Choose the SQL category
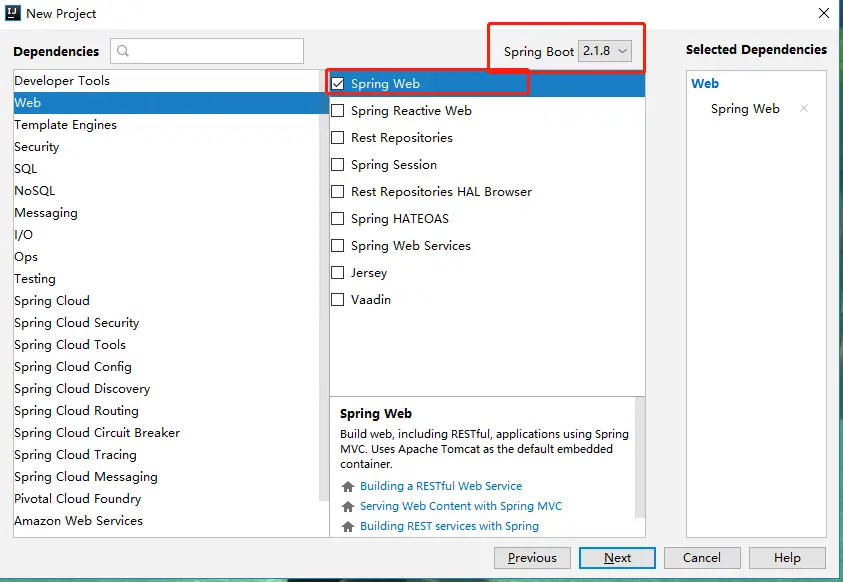Image resolution: width=843 pixels, height=582 pixels. [x=166, y=169]
